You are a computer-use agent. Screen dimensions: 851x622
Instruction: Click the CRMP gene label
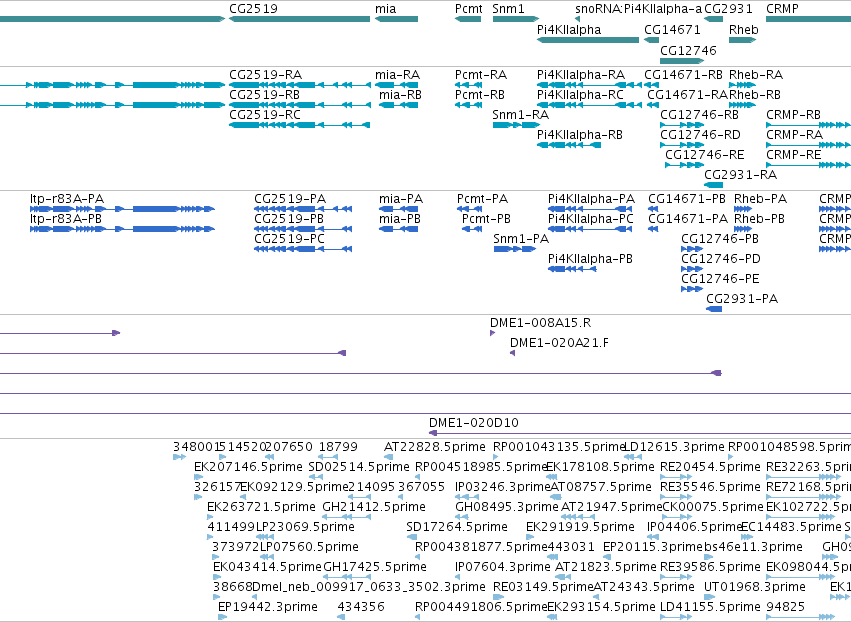click(782, 9)
